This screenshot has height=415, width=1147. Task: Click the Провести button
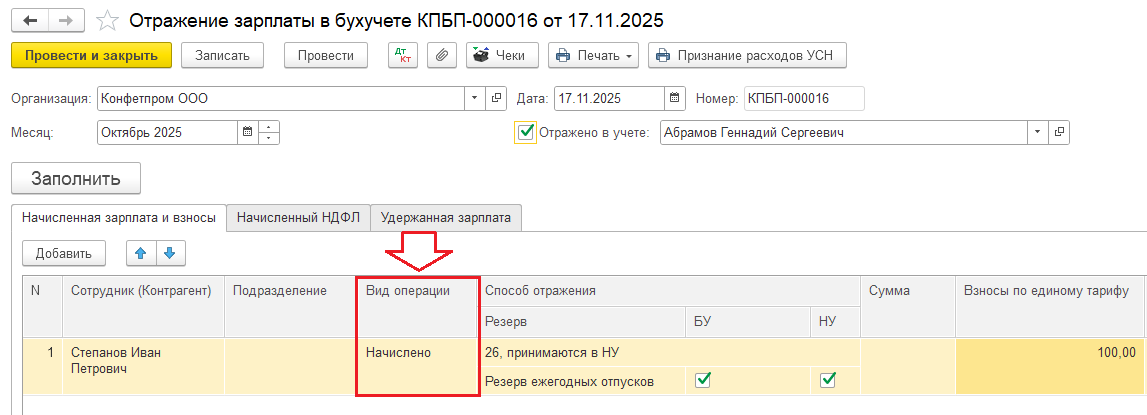326,56
